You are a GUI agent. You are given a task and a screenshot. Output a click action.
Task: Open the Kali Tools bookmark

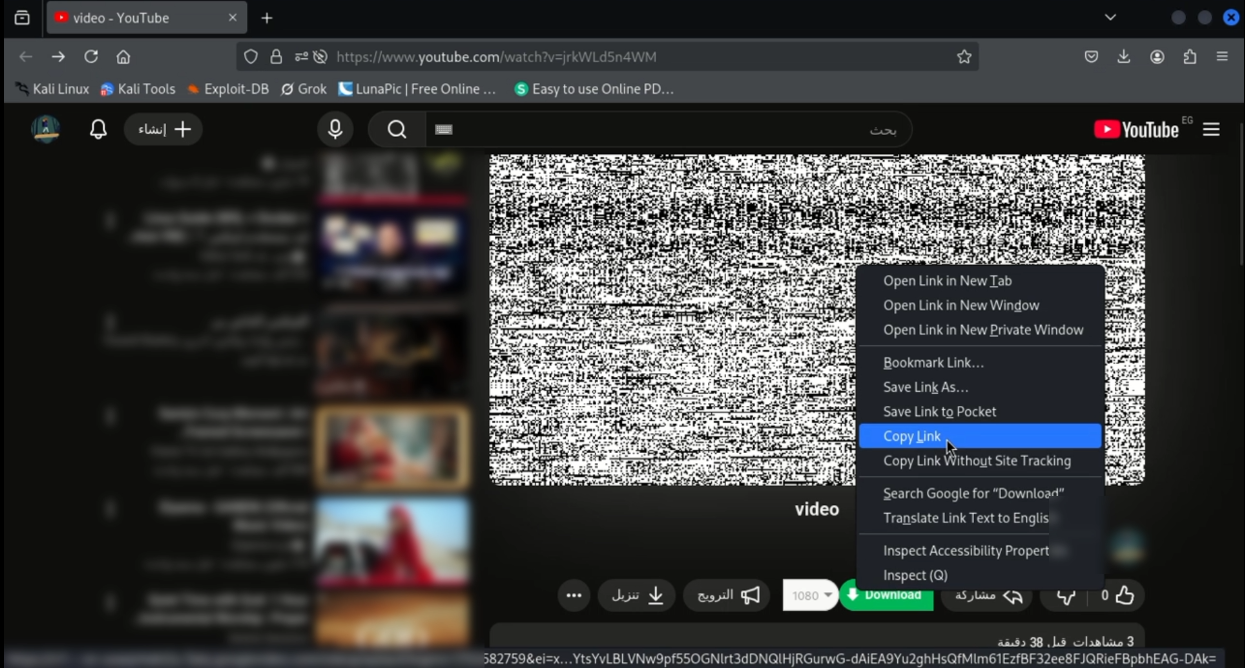pyautogui.click(x=137, y=88)
